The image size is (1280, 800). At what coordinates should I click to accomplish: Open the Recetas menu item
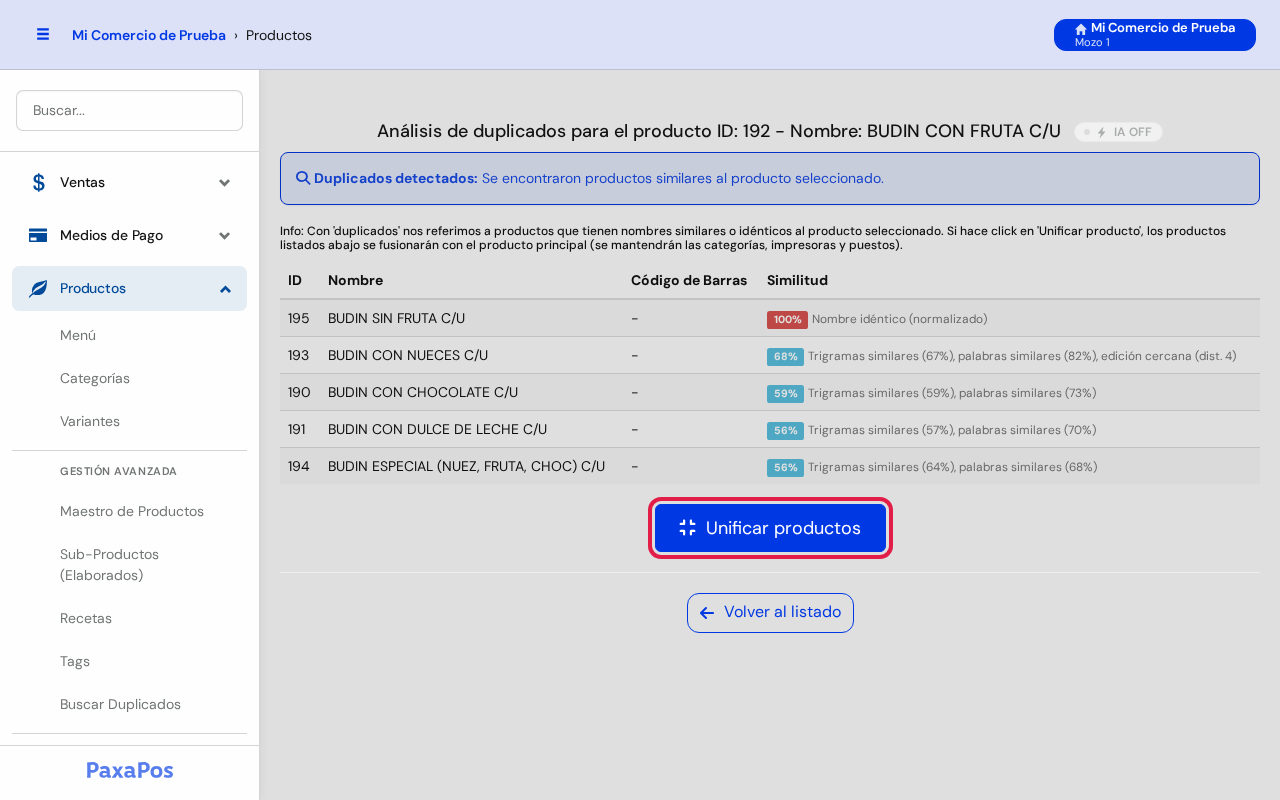[86, 618]
